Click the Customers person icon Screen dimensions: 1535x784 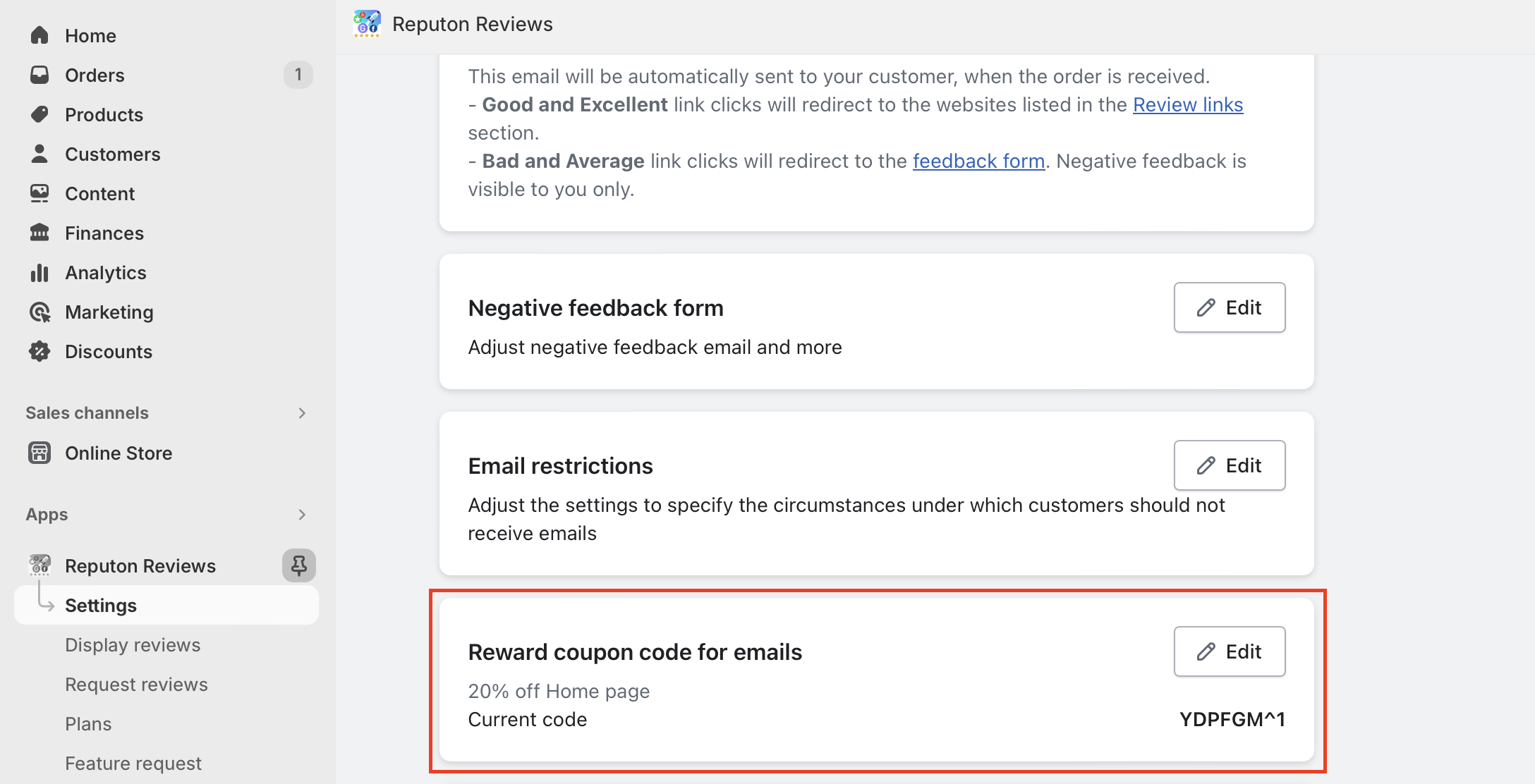40,154
